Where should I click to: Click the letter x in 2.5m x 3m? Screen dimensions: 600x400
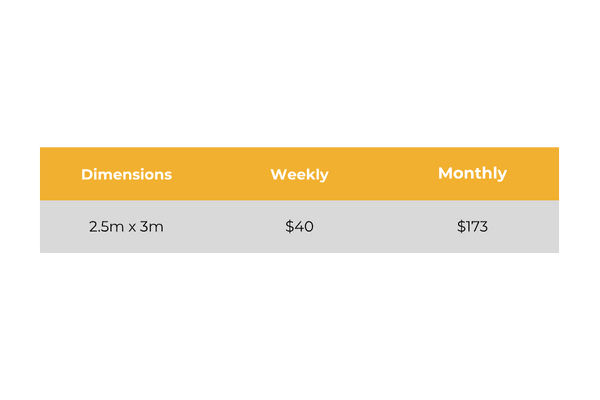tap(132, 227)
